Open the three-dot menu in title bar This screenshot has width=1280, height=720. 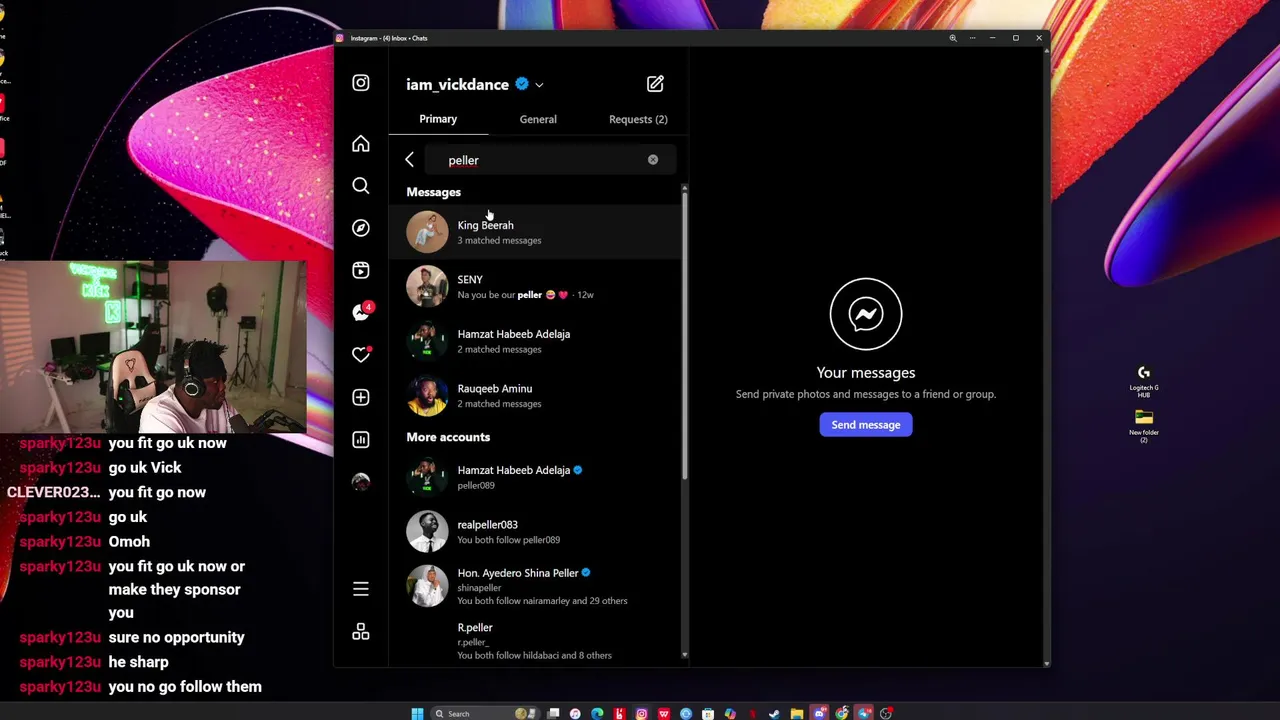[972, 38]
